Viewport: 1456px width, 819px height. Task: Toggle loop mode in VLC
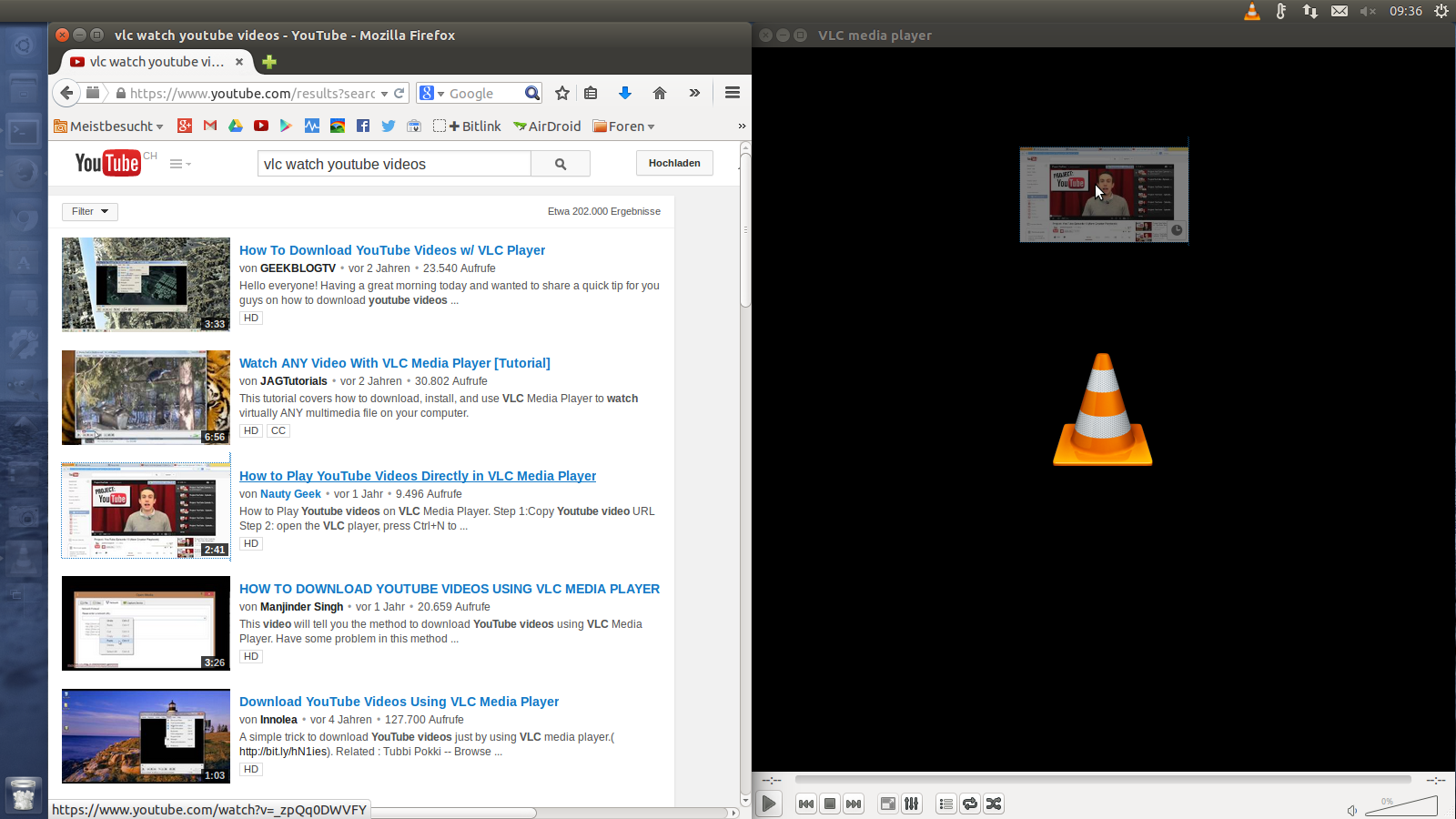(970, 804)
